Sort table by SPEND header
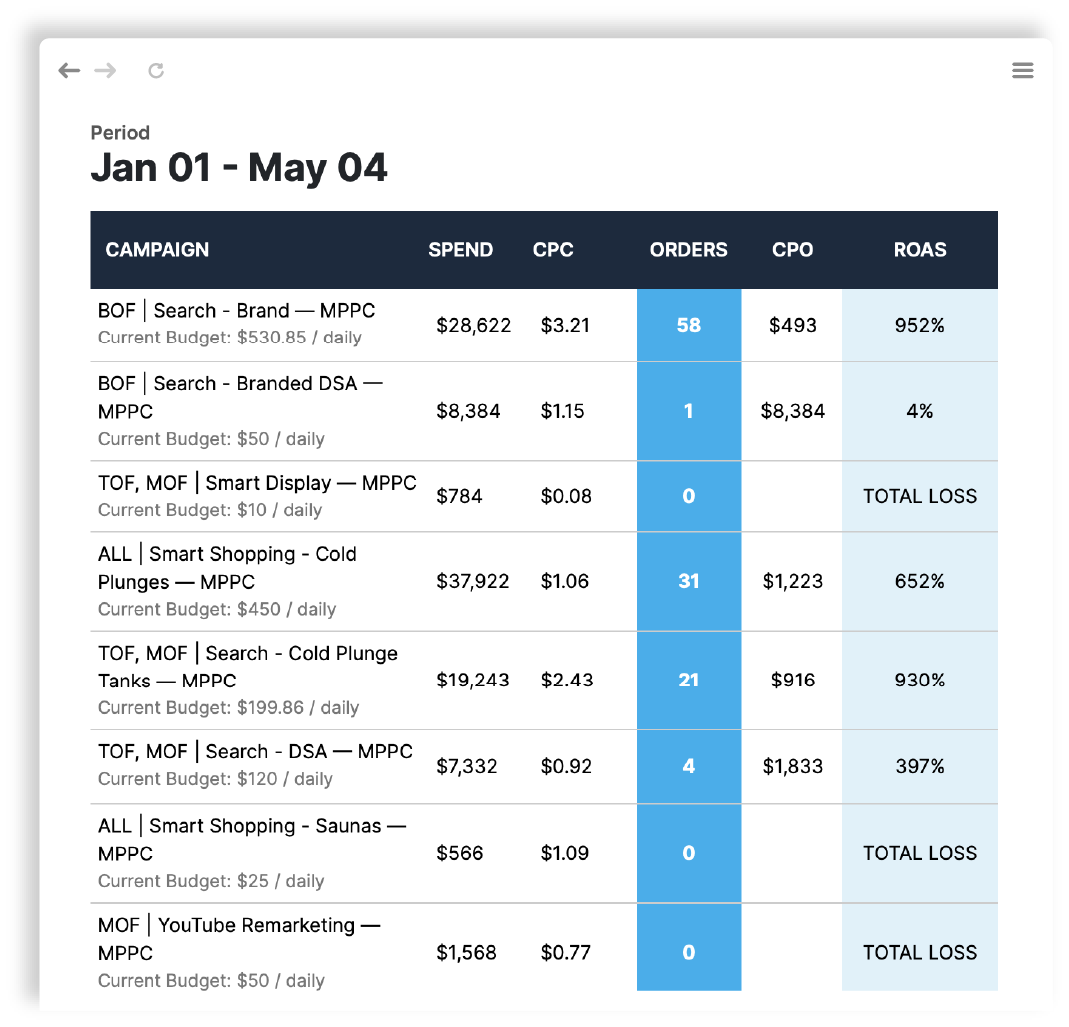The width and height of the screenshot is (1069, 1027). pyautogui.click(x=460, y=250)
